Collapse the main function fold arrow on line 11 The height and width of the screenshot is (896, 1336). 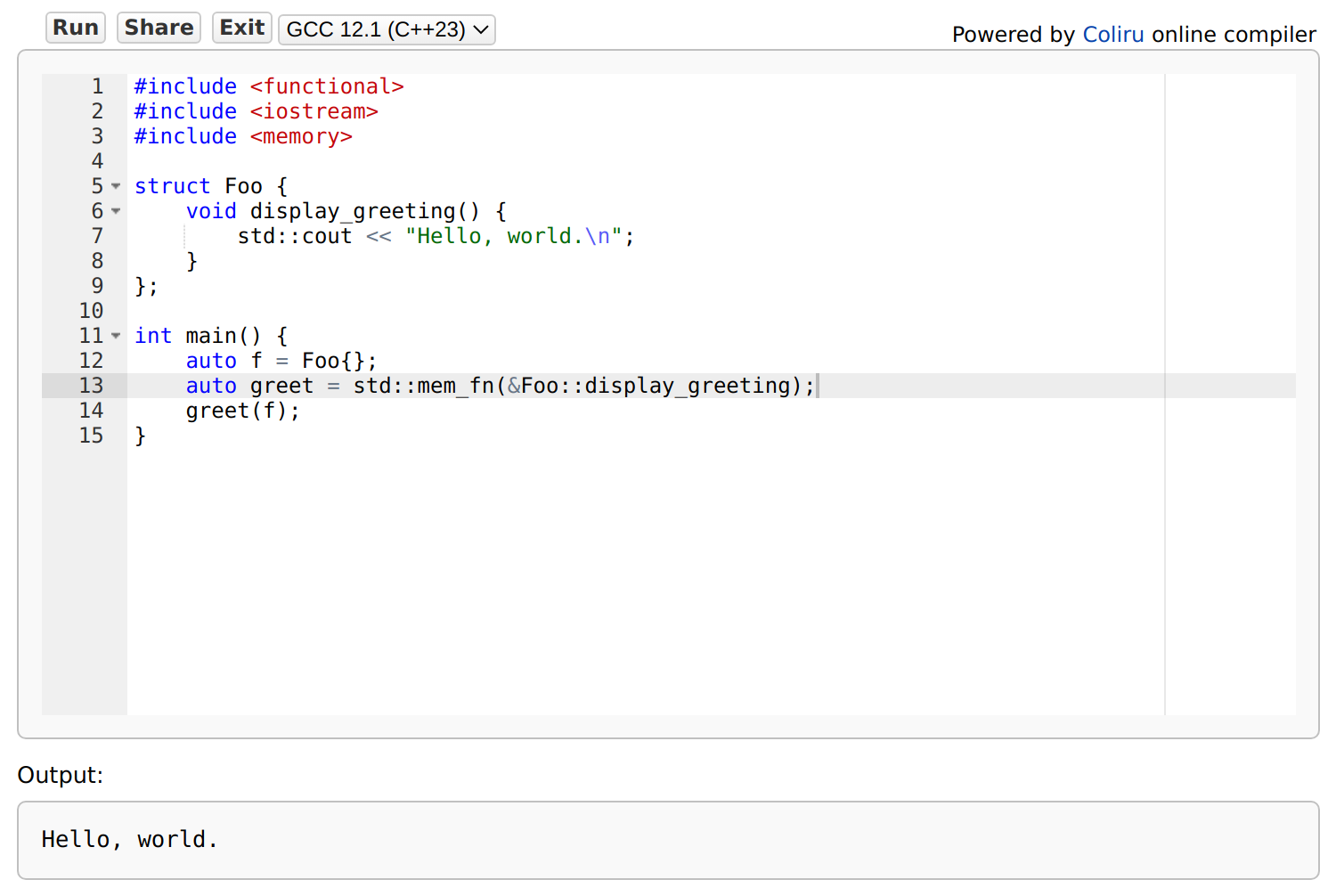(x=116, y=336)
